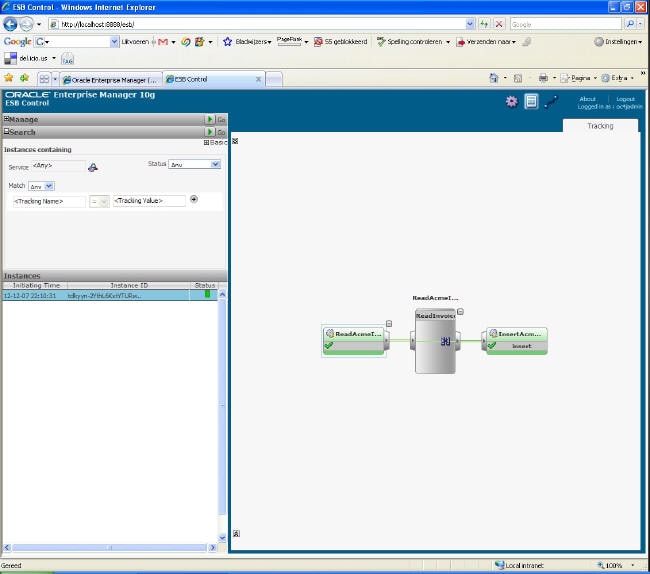The height and width of the screenshot is (574, 650).
Task: Open the Gmail icon in Google toolbar
Action: click(x=163, y=42)
